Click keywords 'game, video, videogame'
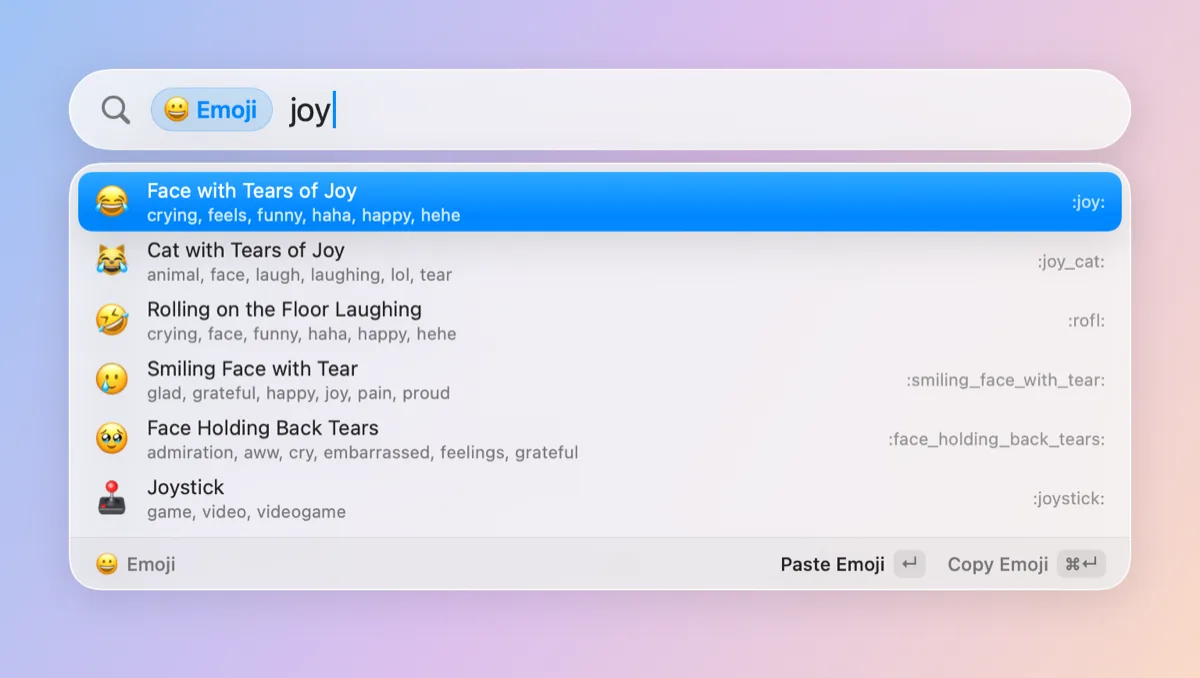The width and height of the screenshot is (1200, 678). point(246,512)
